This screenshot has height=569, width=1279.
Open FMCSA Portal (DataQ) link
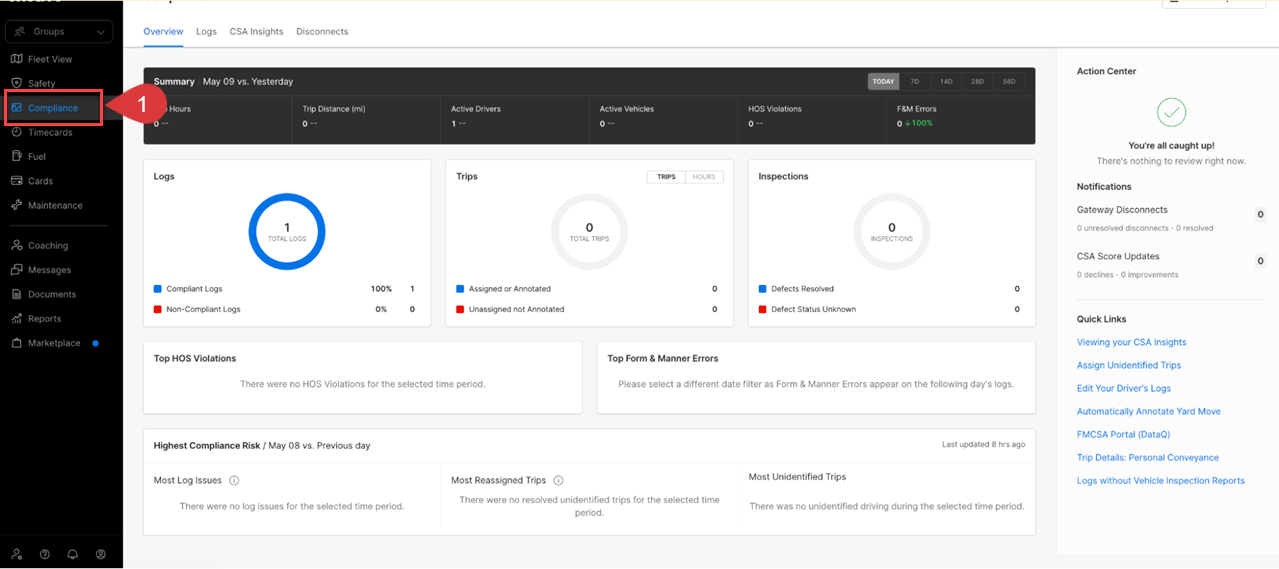click(x=1123, y=435)
